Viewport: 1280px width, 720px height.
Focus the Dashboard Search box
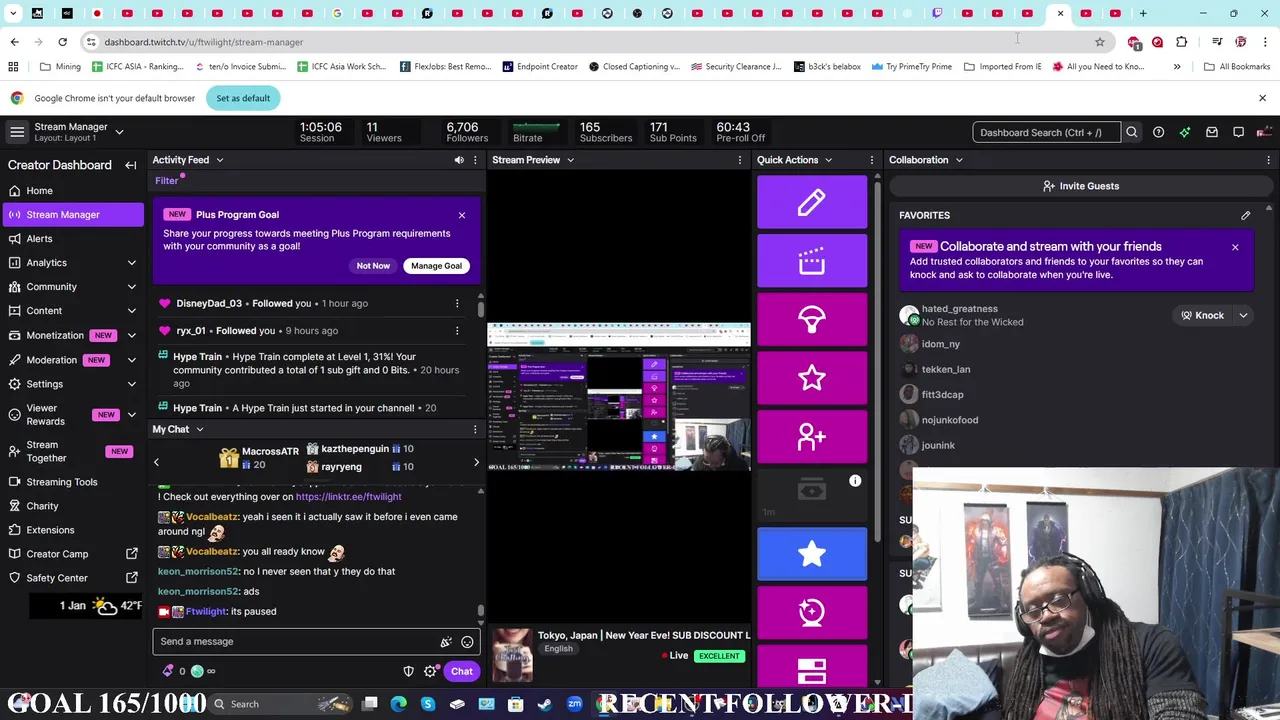click(x=1046, y=132)
